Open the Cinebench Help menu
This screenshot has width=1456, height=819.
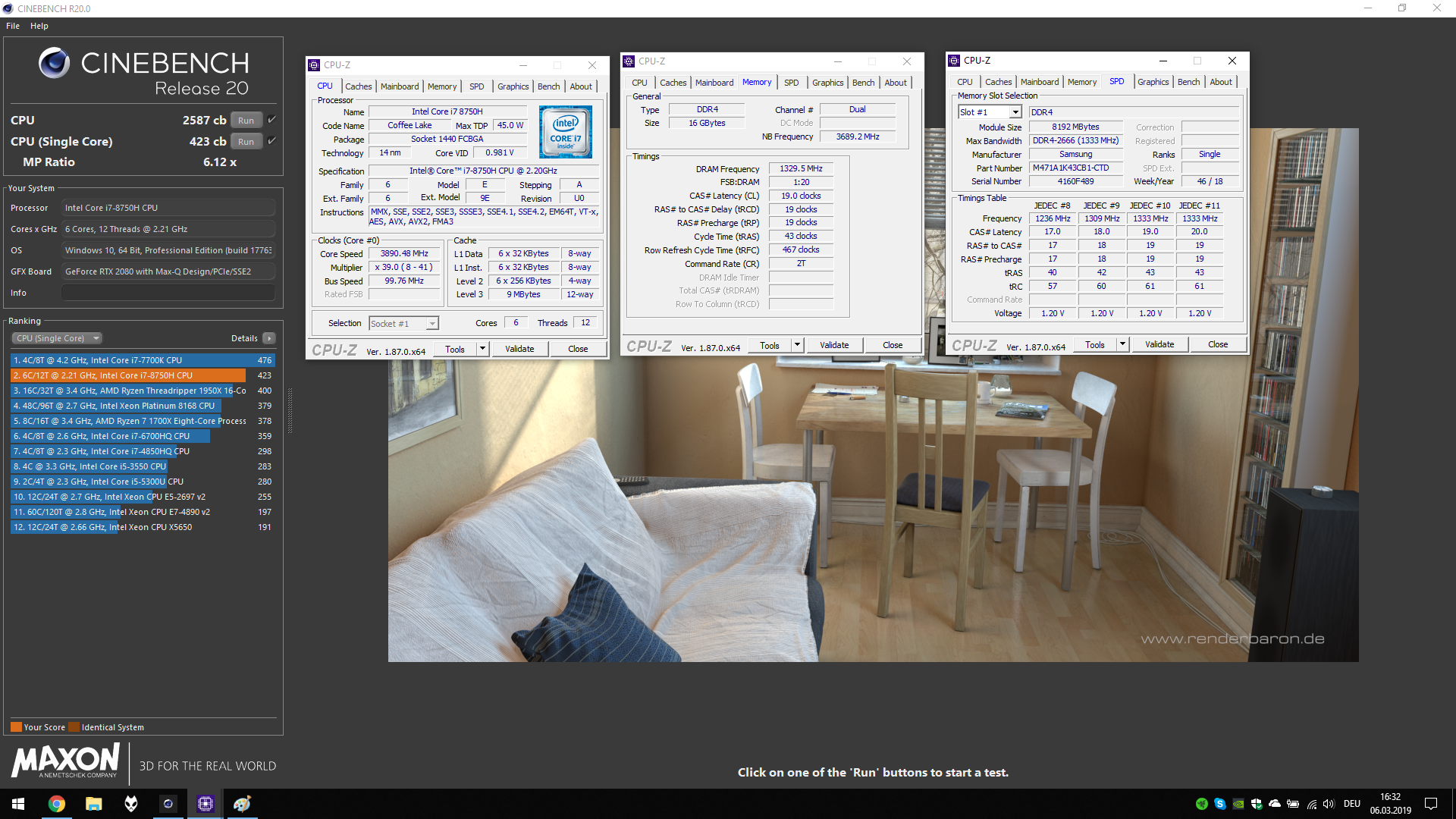[x=39, y=26]
